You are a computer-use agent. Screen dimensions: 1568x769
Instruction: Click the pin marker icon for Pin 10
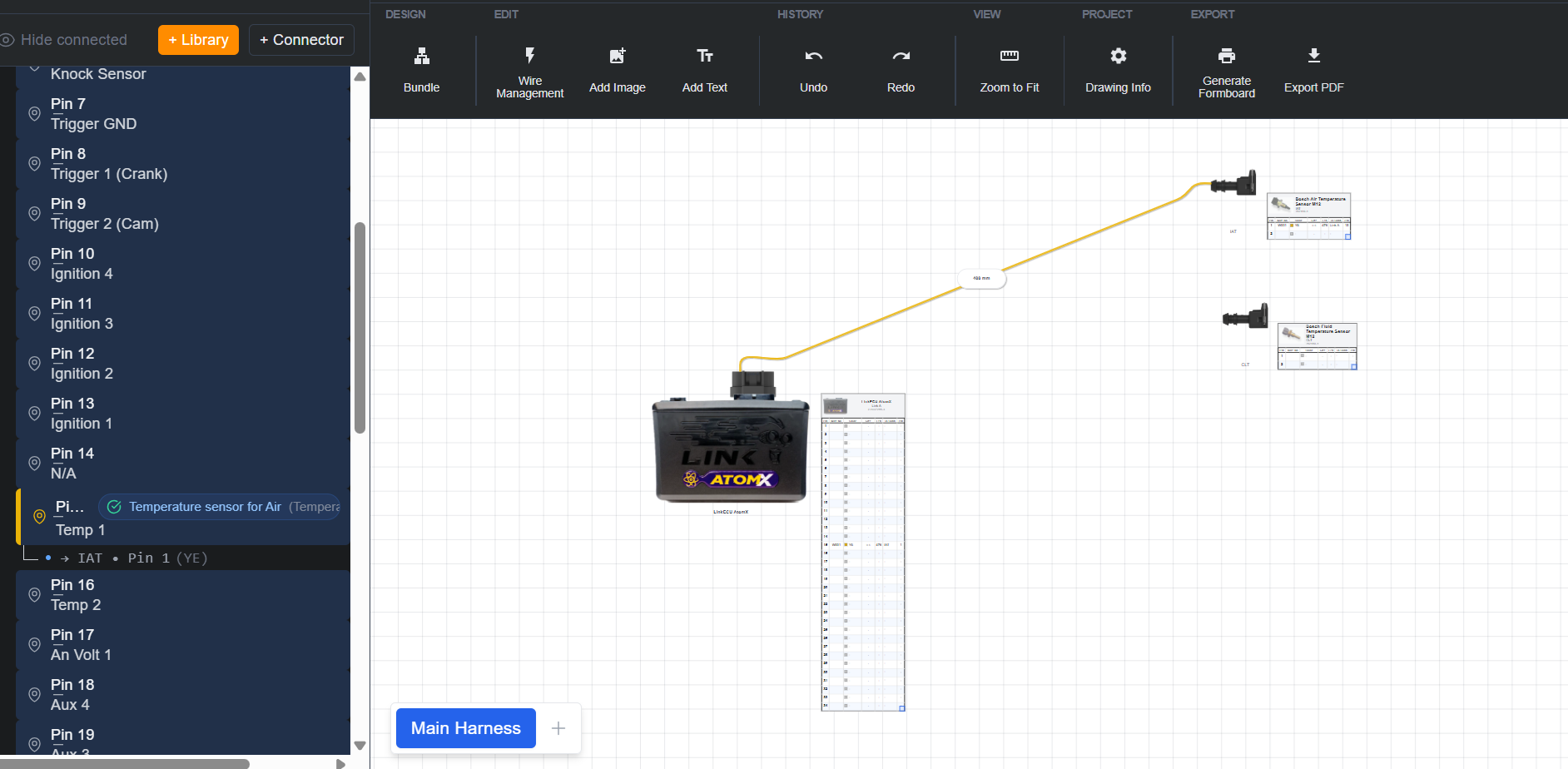[x=34, y=263]
